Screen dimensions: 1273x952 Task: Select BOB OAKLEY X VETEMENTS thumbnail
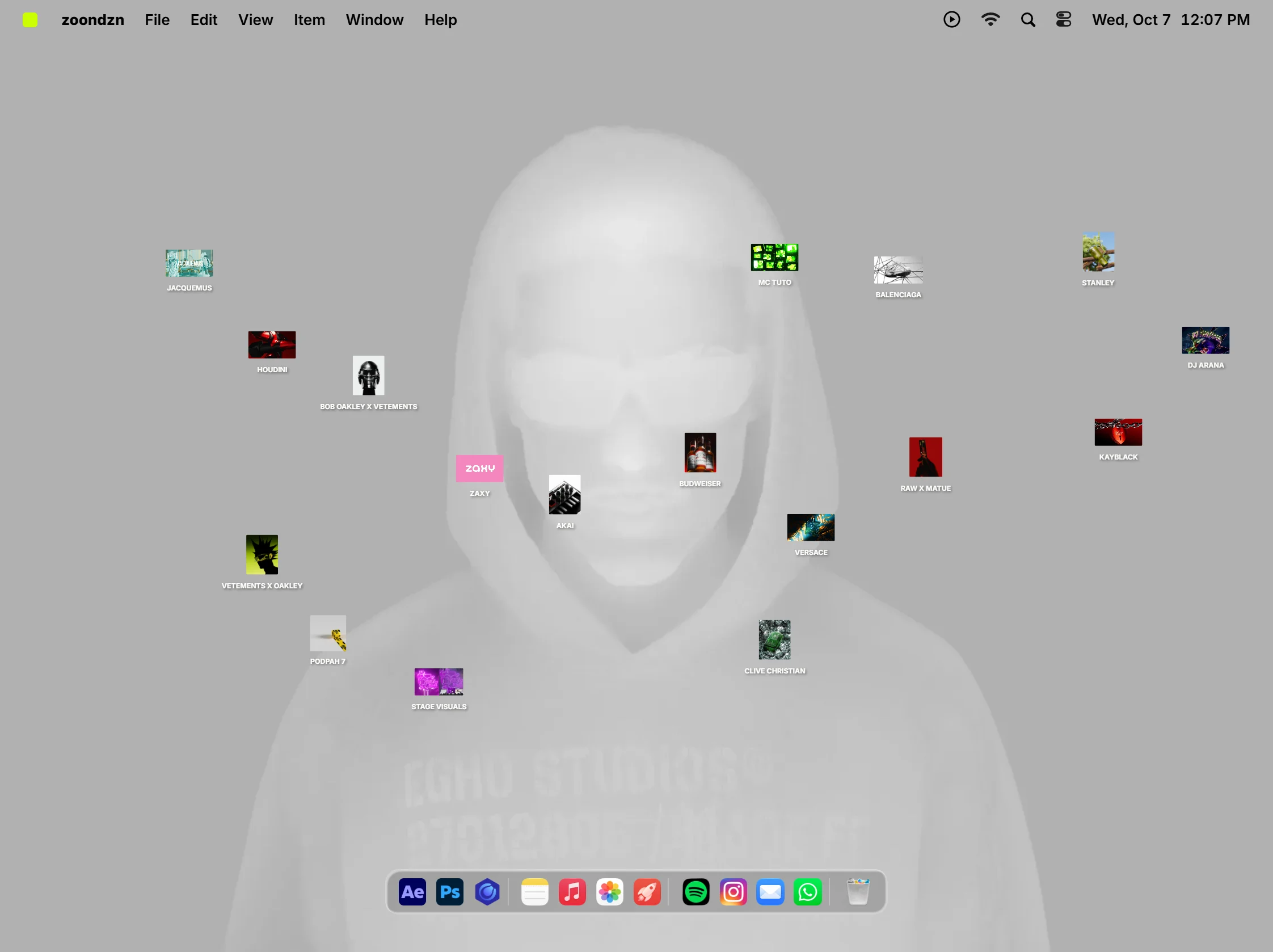click(x=368, y=375)
